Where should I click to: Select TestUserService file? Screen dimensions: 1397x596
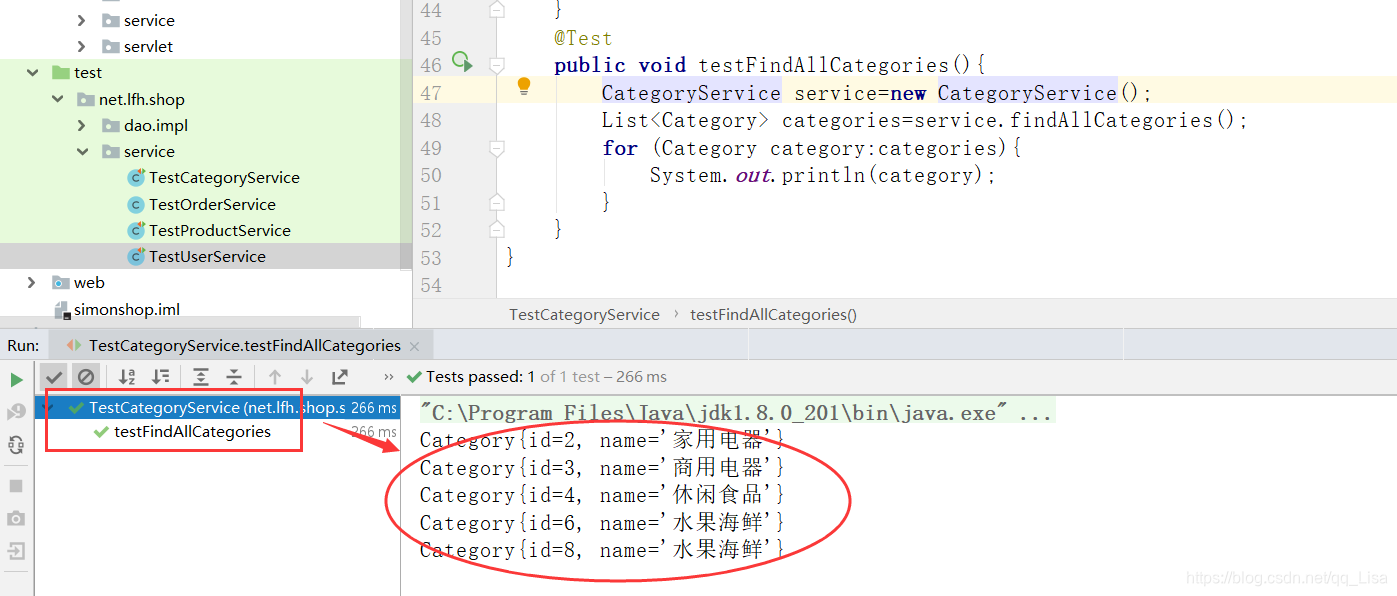point(207,256)
